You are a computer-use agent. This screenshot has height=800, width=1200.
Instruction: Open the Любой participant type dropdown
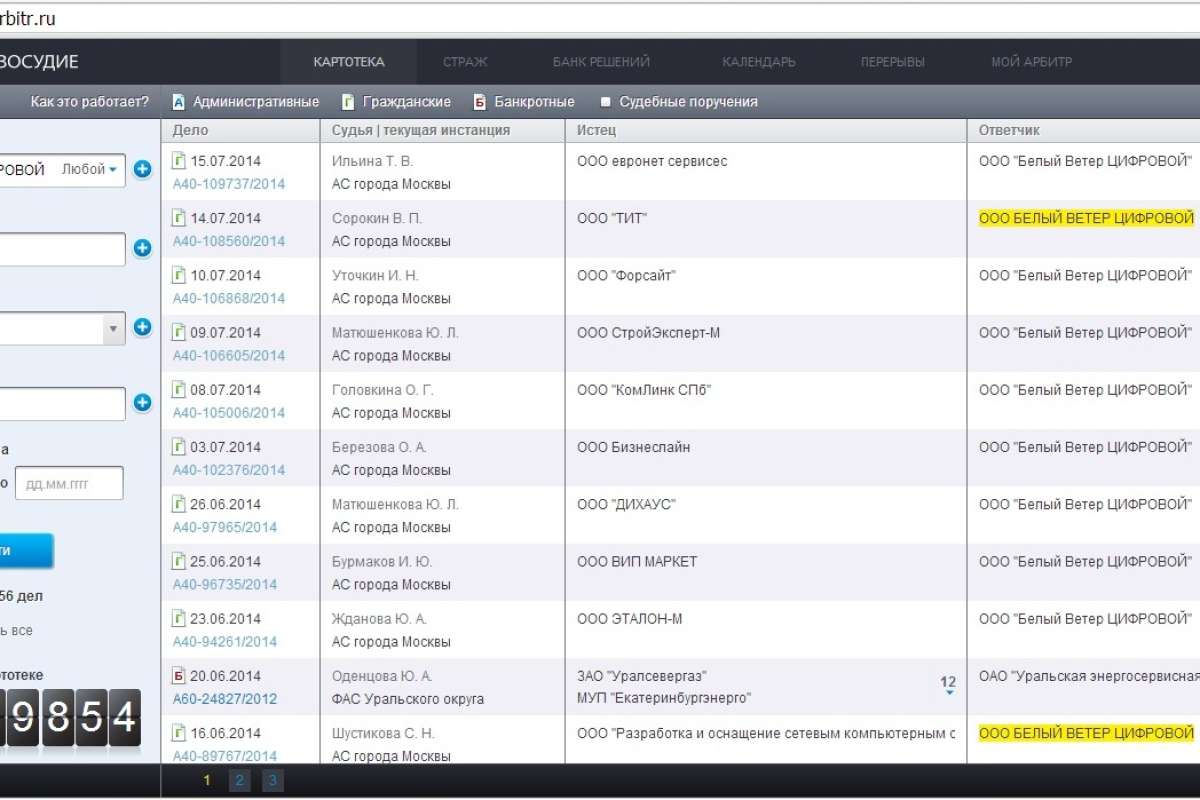(89, 169)
